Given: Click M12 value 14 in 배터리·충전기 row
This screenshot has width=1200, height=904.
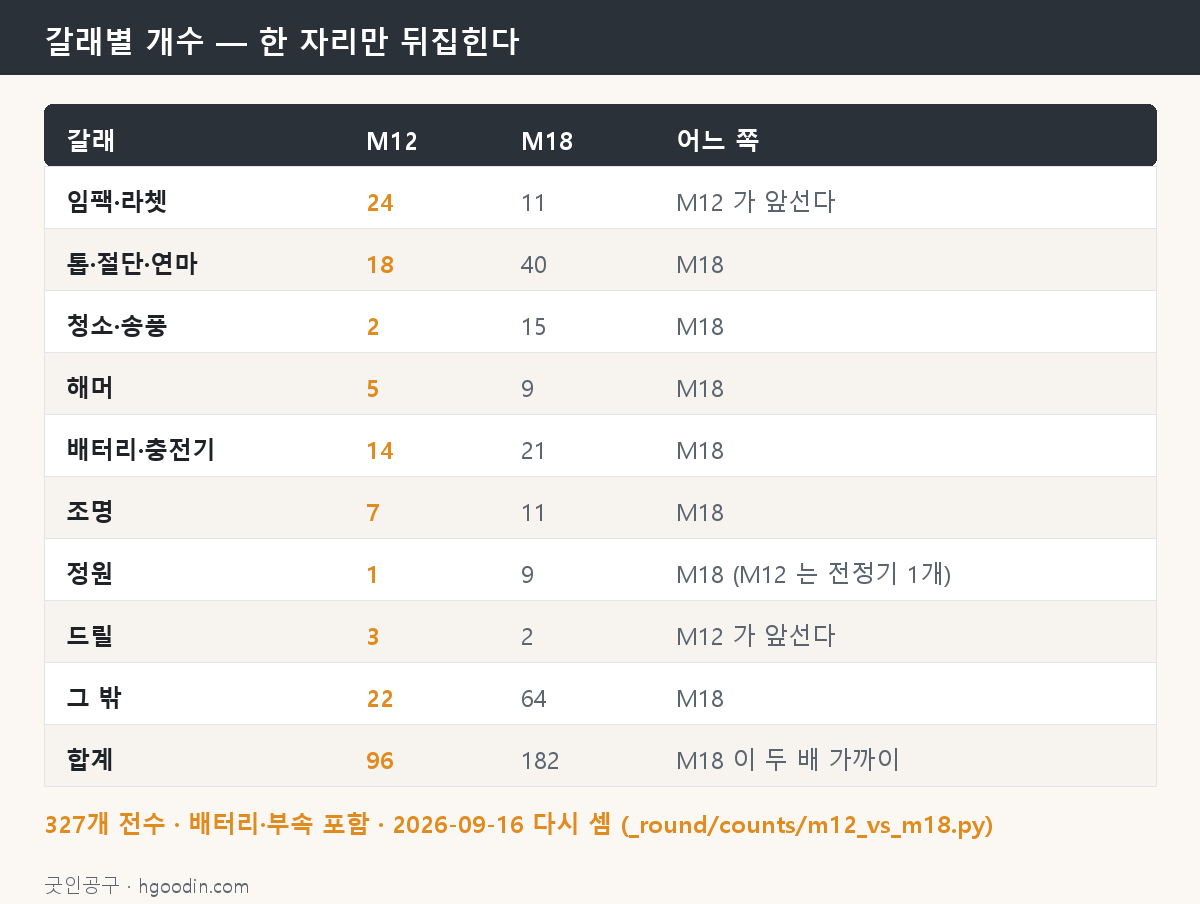Looking at the screenshot, I should tap(380, 451).
